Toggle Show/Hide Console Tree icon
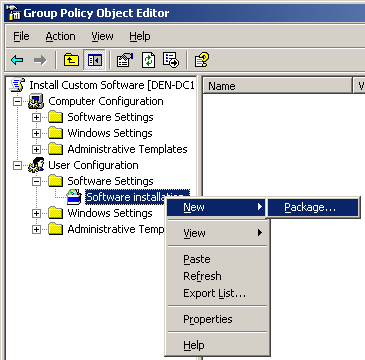 point(95,60)
